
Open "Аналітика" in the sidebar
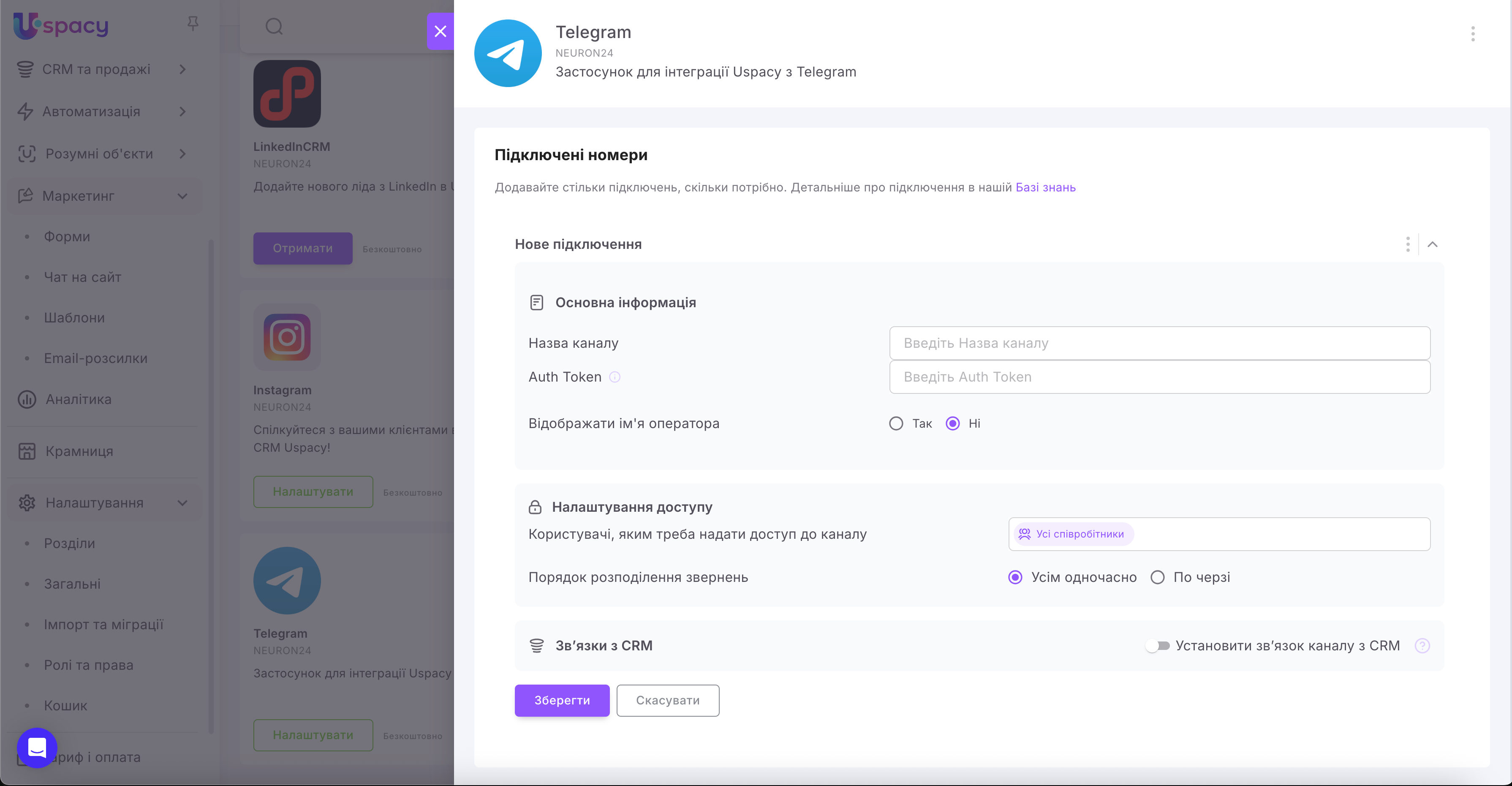click(x=79, y=399)
